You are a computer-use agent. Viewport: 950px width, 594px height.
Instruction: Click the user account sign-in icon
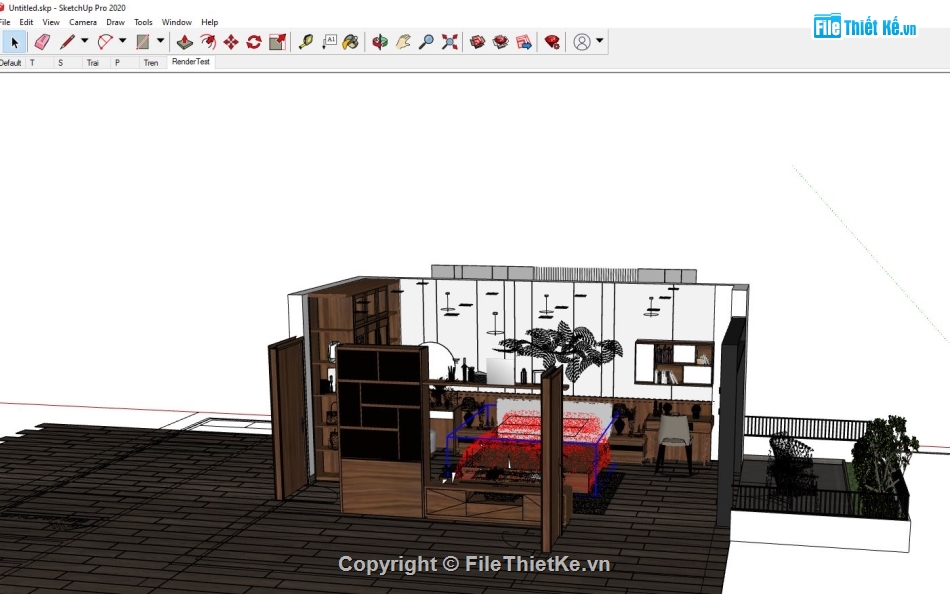point(582,42)
